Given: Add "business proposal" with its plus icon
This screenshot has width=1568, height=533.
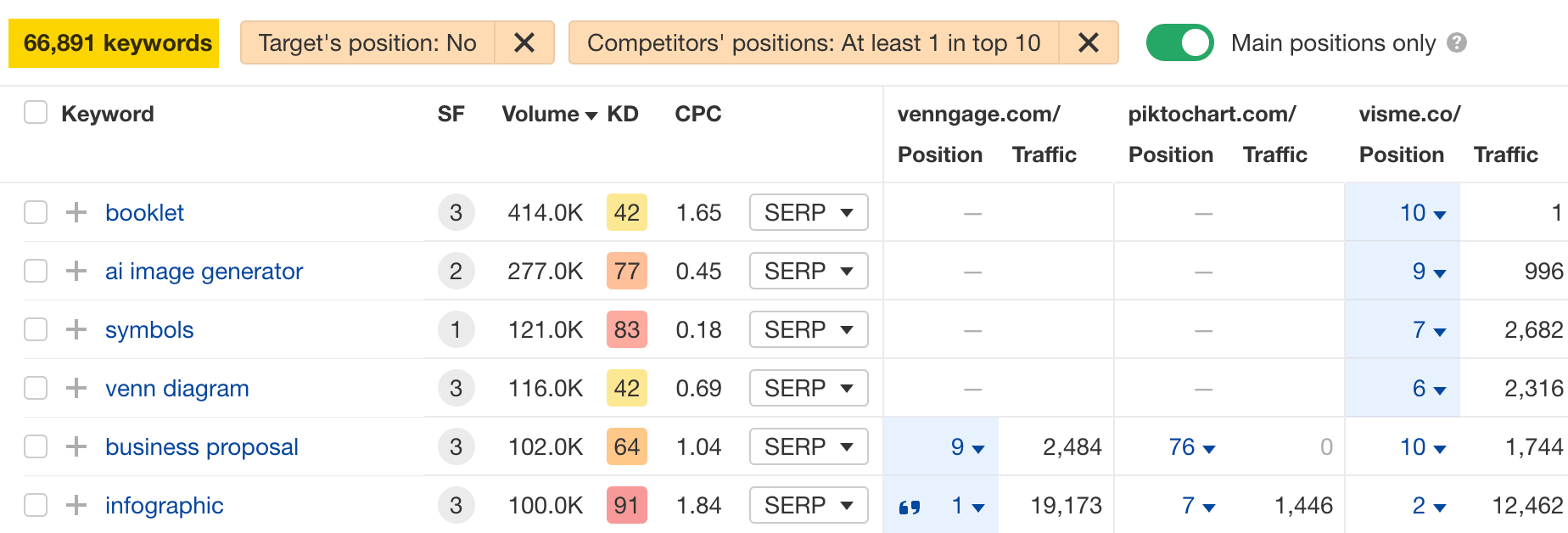Looking at the screenshot, I should [77, 446].
